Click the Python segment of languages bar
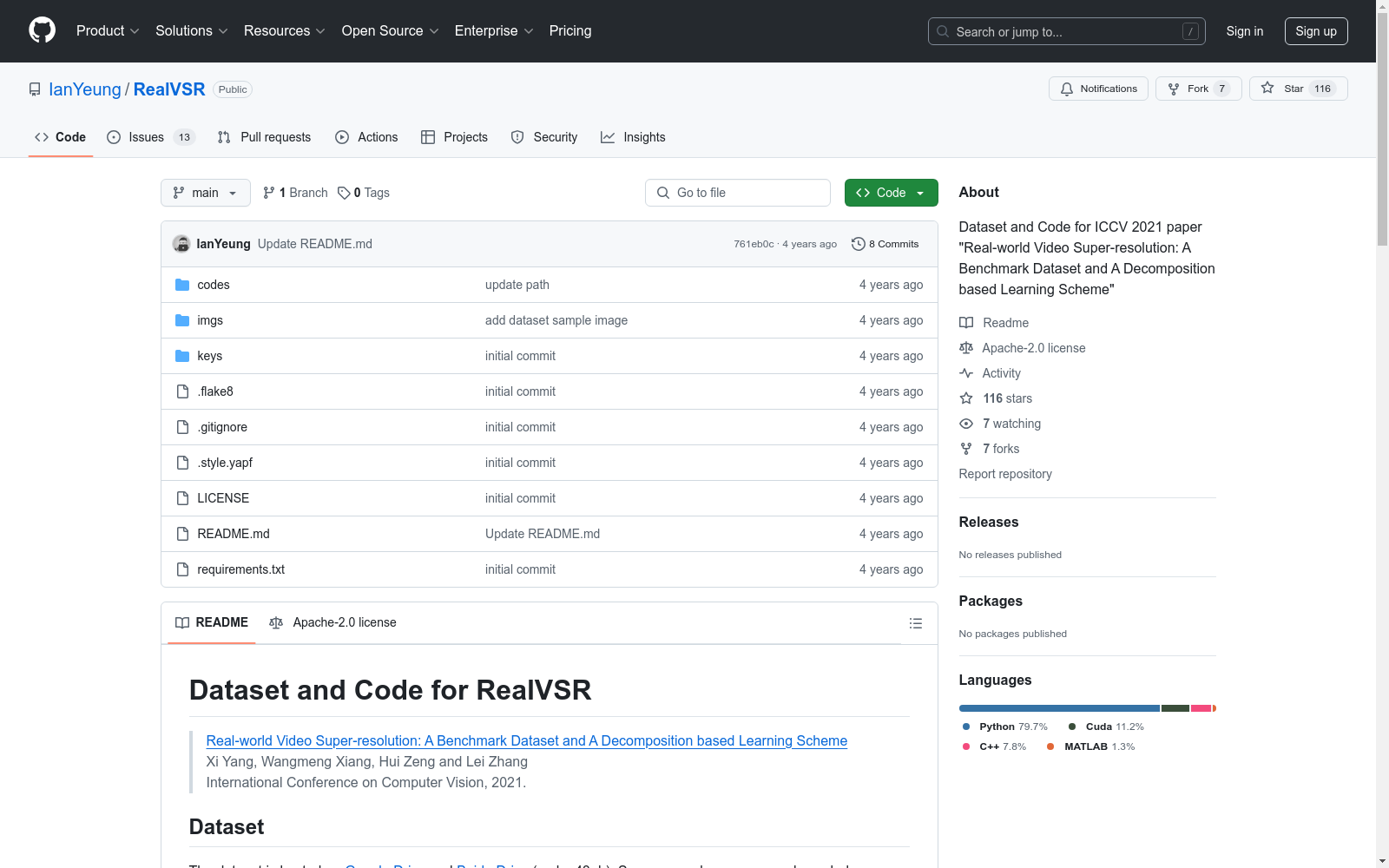This screenshot has width=1389, height=868. click(1059, 708)
